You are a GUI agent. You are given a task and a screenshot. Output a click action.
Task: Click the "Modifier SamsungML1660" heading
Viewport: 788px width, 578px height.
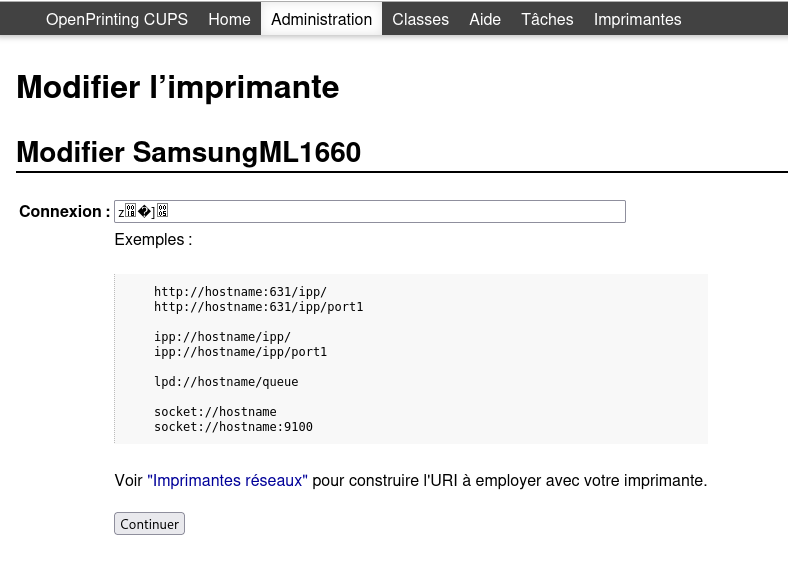[189, 152]
